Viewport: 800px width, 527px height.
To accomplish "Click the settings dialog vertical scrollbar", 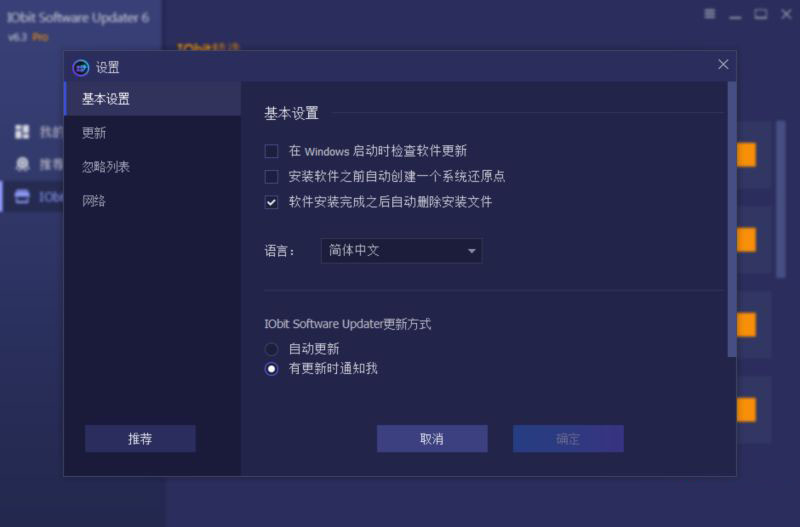I will 732,219.
